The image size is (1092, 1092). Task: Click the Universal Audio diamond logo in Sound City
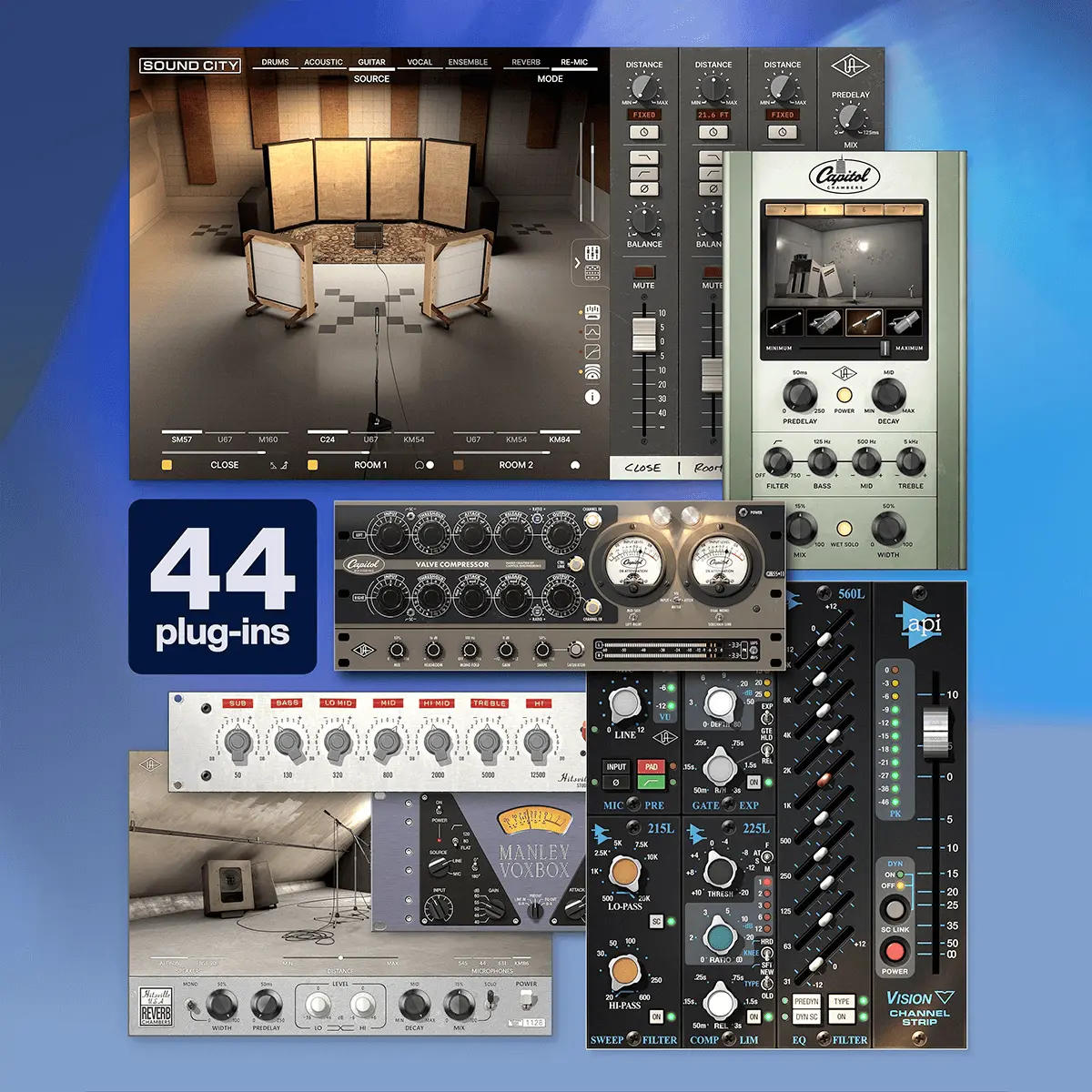[x=850, y=67]
